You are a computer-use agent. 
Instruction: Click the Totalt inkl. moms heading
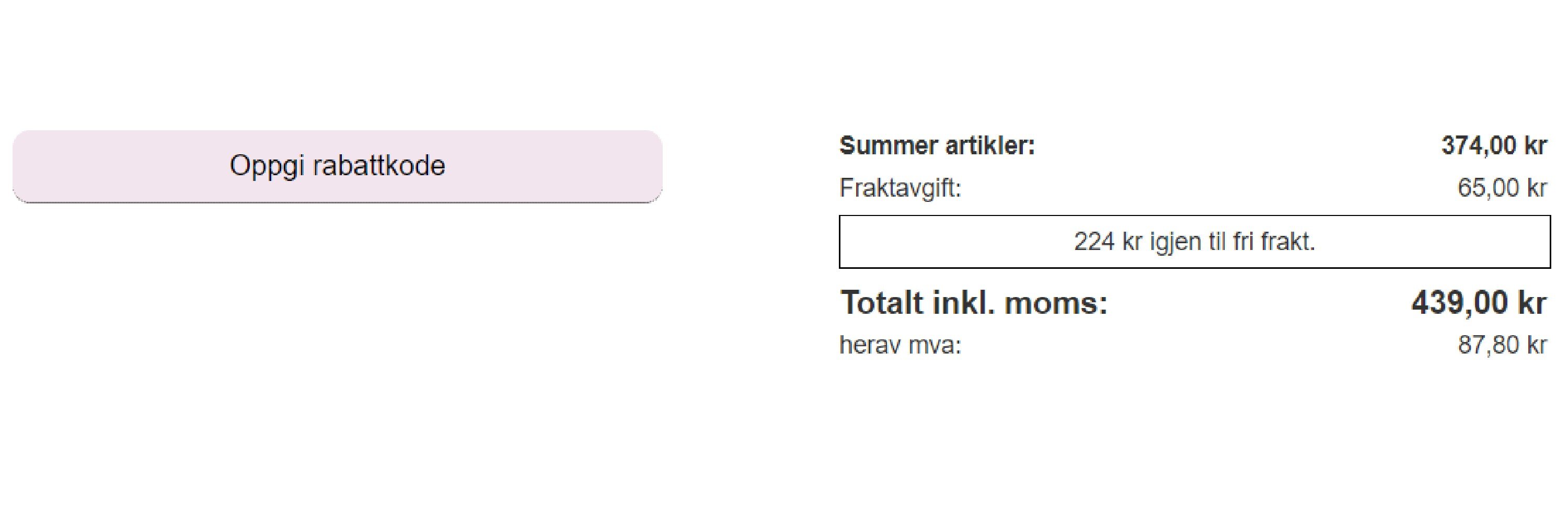click(x=974, y=303)
